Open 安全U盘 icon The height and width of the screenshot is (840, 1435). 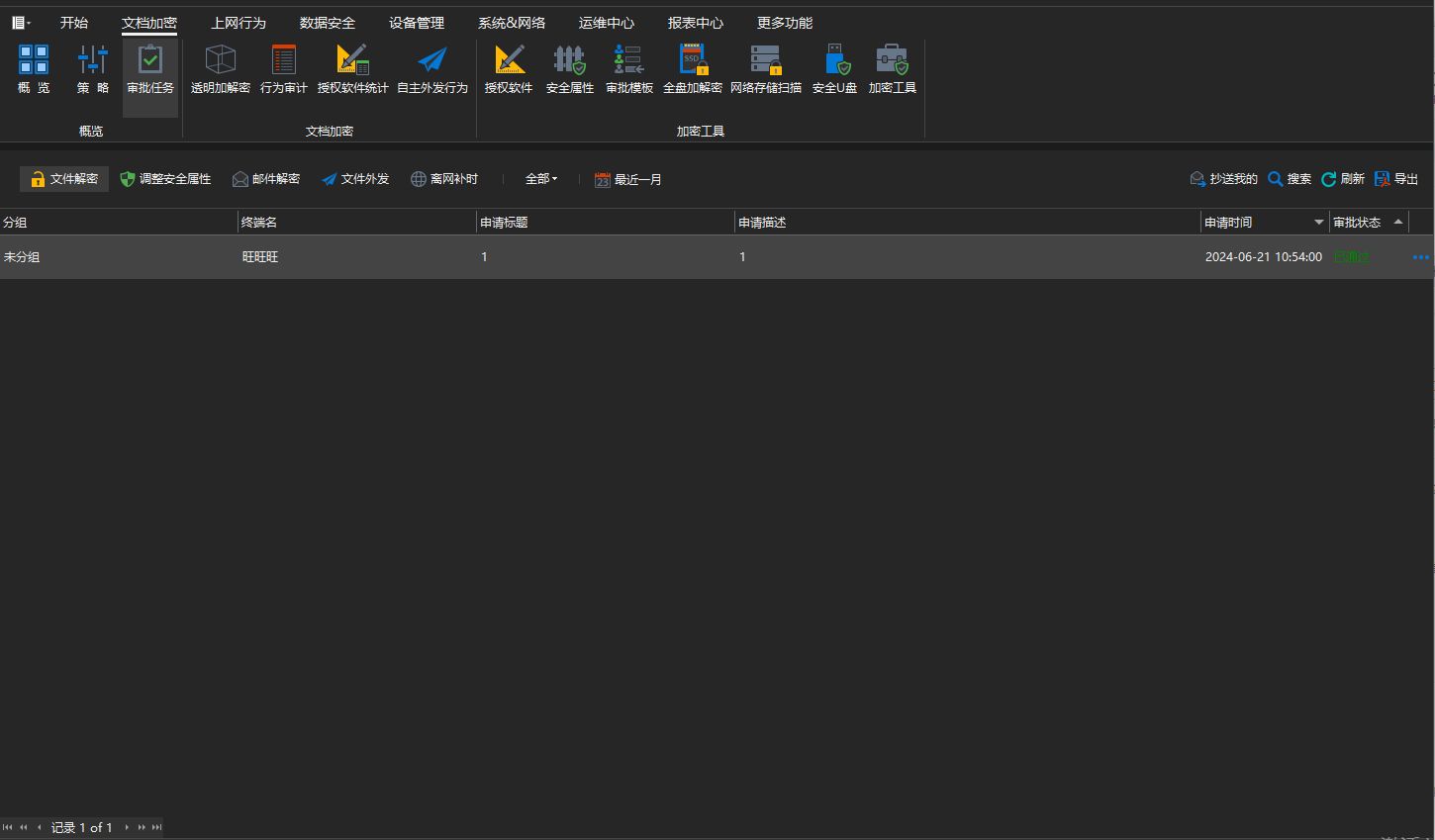coord(835,68)
